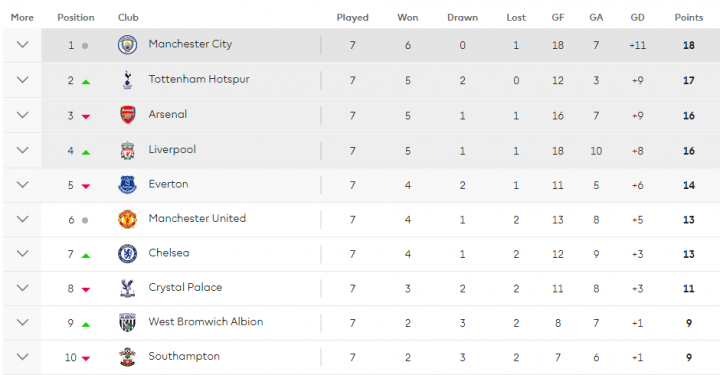720x375 pixels.
Task: Open the Tottenham Hotspur club link
Action: click(x=199, y=79)
